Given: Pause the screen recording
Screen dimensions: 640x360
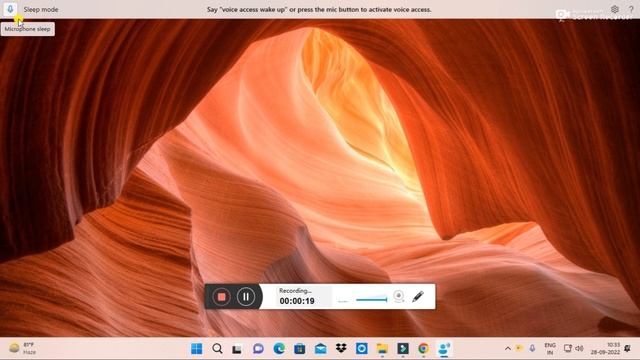Looking at the screenshot, I should (x=246, y=297).
